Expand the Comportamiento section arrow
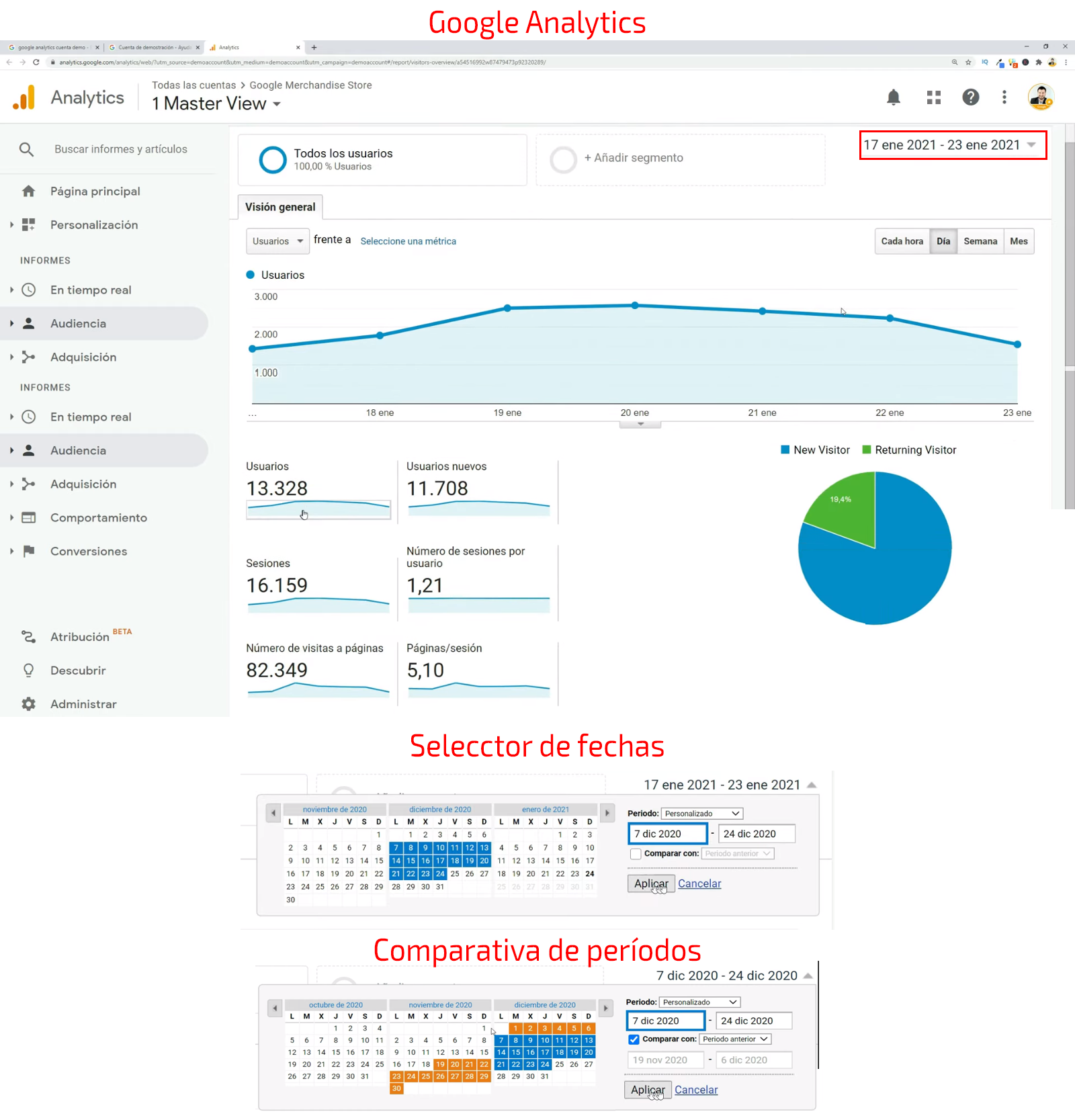Screen dimensions: 1075x1120 11,518
